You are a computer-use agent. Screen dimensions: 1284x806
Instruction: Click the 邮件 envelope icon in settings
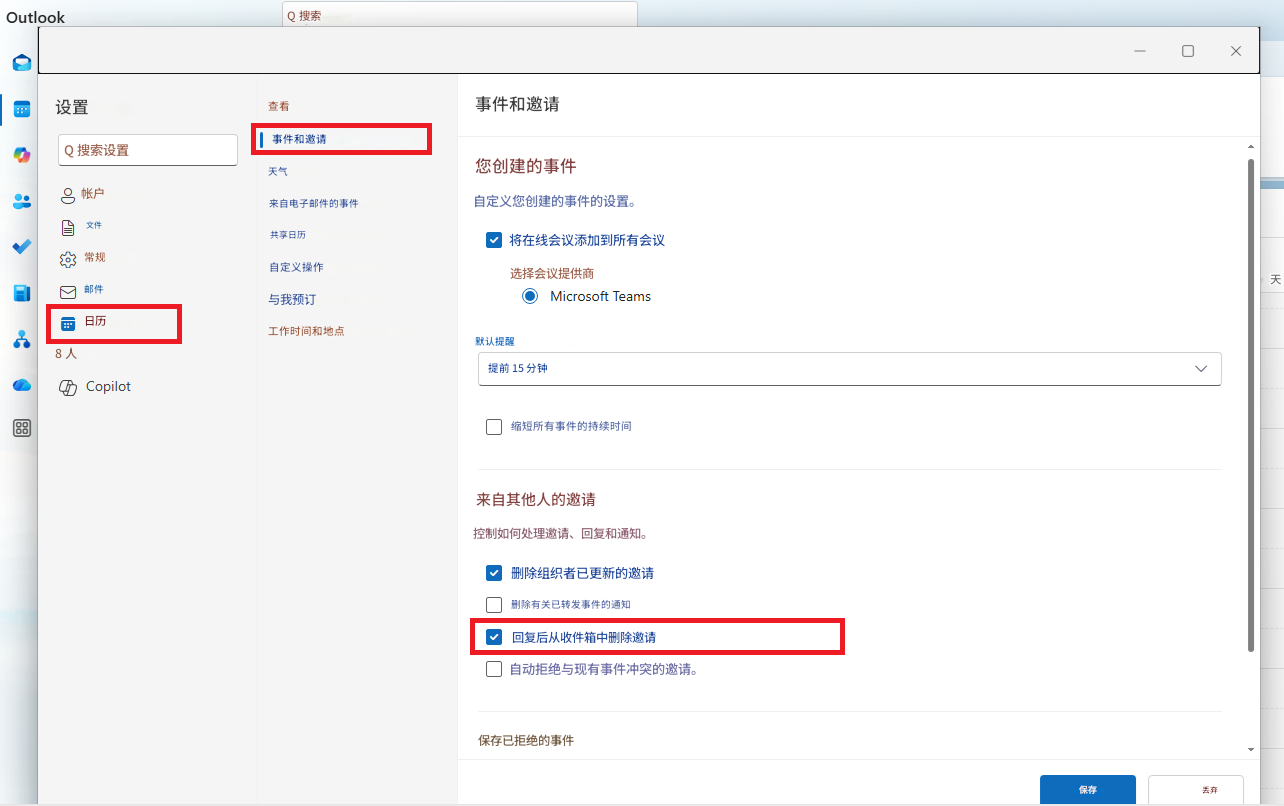(68, 292)
